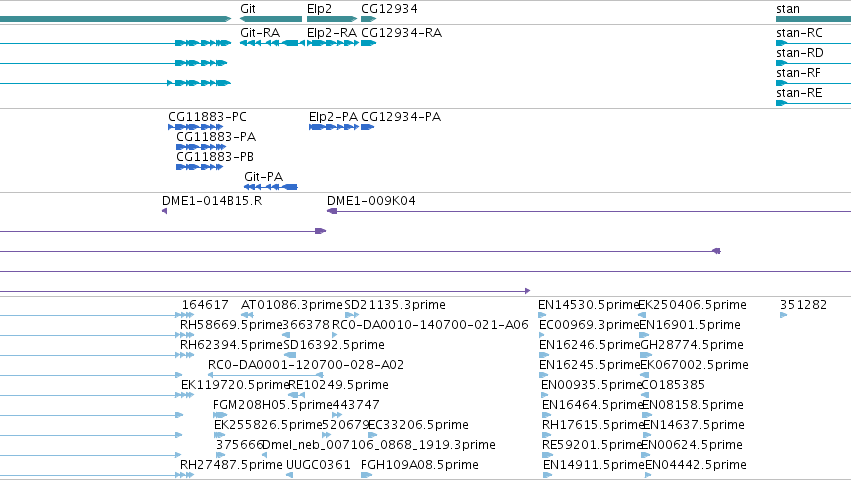Click the stan-RC transcript label
851x480 pixels.
point(799,33)
